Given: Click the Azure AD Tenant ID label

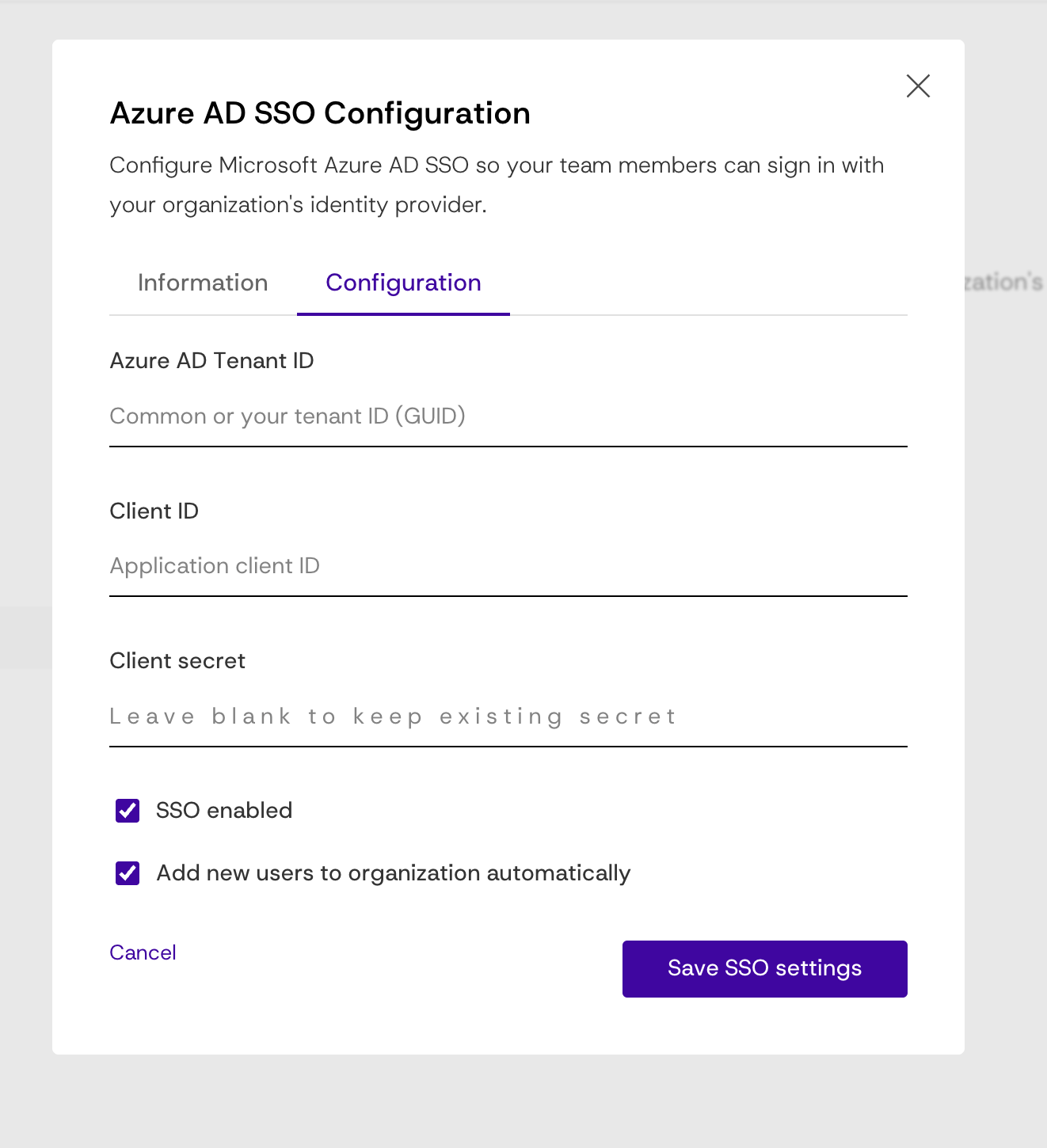Looking at the screenshot, I should pyautogui.click(x=211, y=361).
